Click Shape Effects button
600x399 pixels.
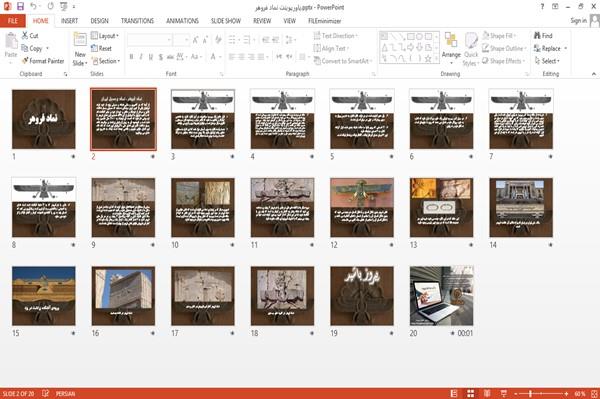coord(504,61)
